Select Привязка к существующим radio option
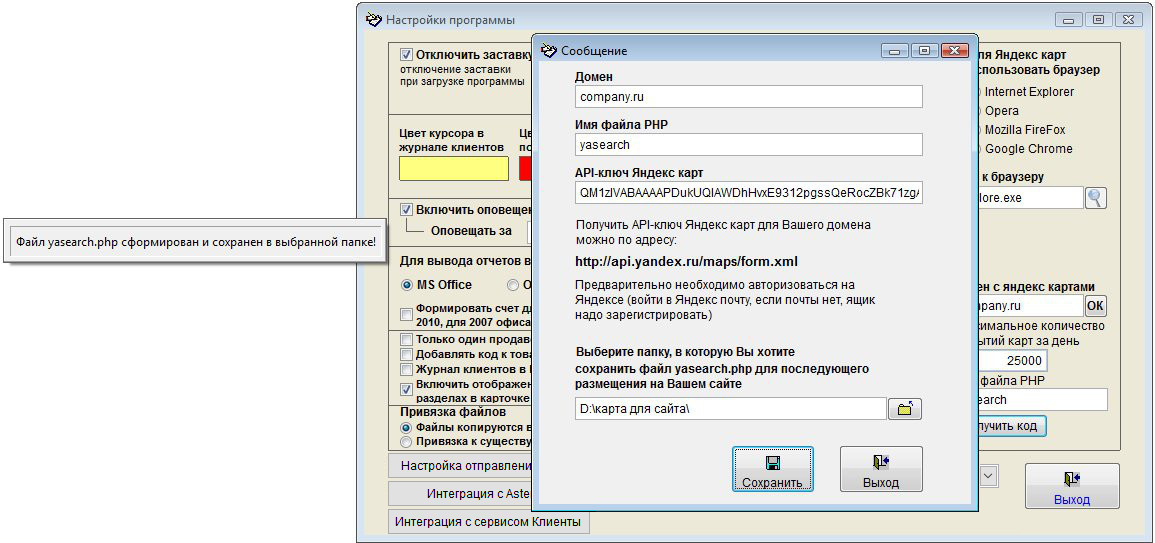The width and height of the screenshot is (1155, 543). [405, 441]
